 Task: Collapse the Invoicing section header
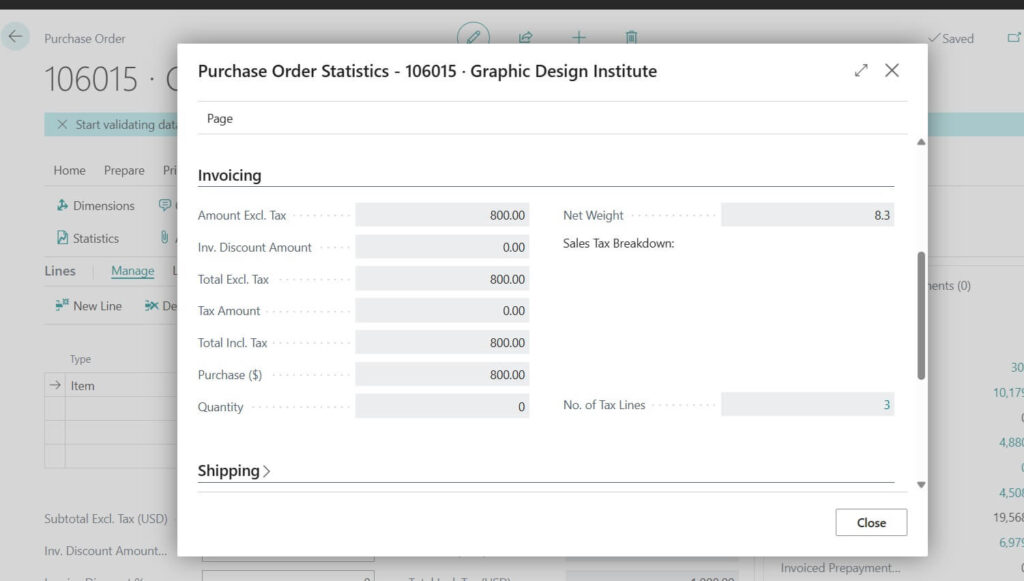click(229, 175)
